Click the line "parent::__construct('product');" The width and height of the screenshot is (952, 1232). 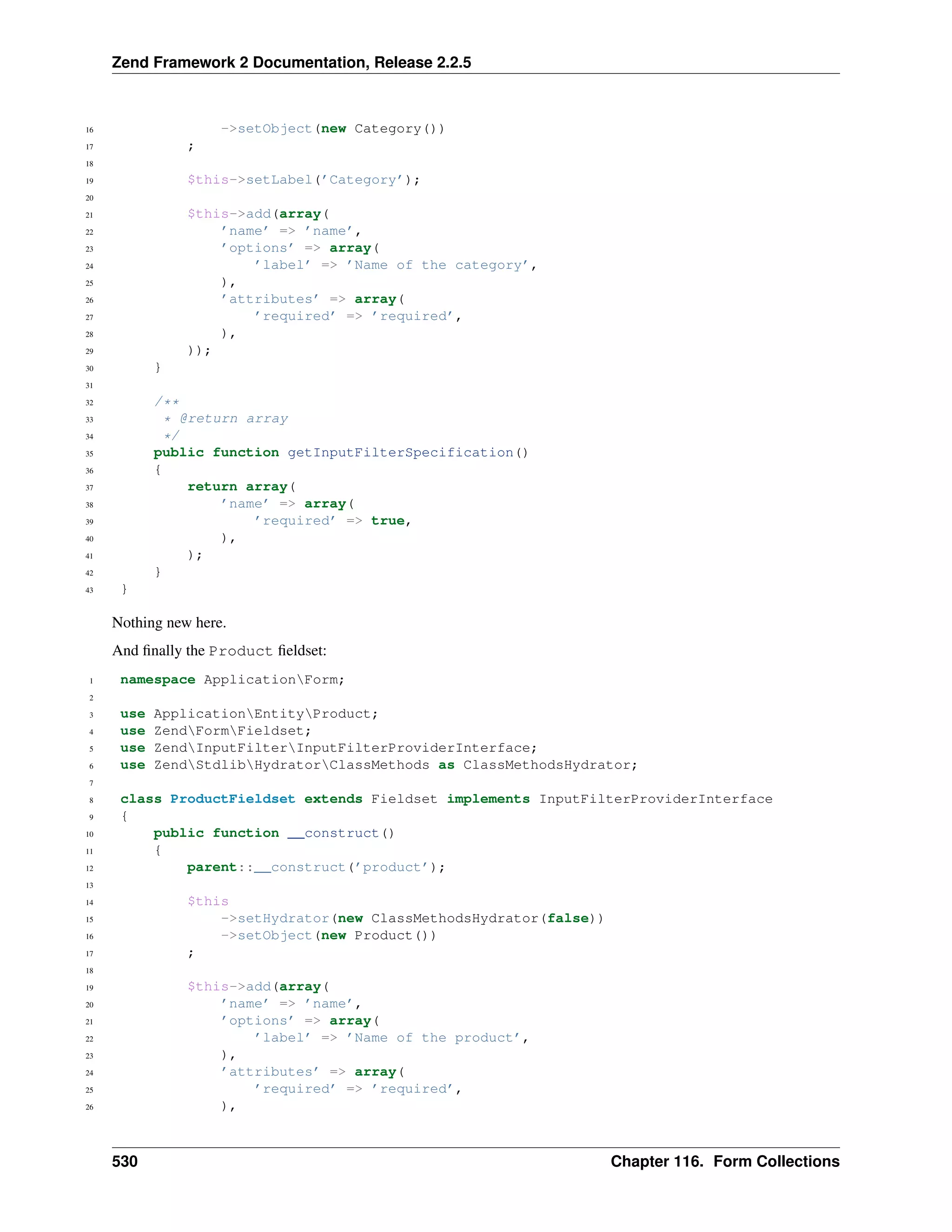coord(316,868)
